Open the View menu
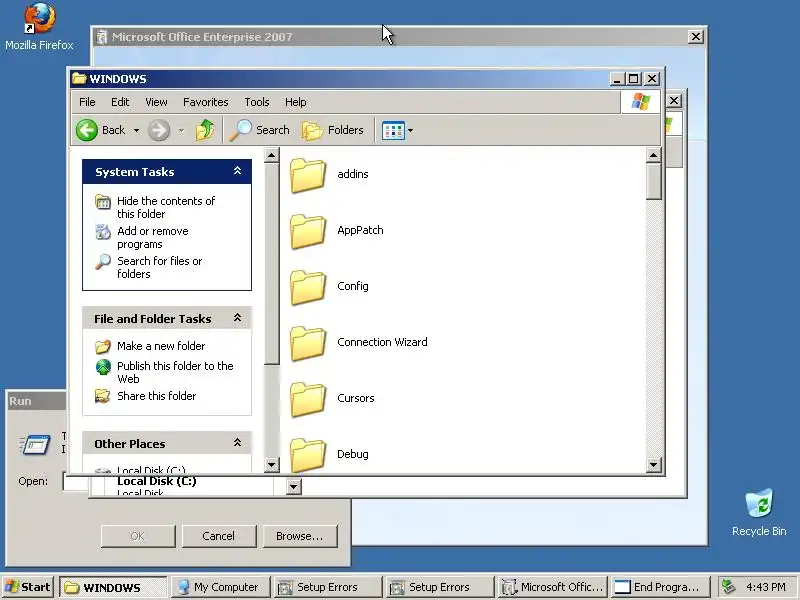Viewport: 800px width, 600px height. [156, 102]
